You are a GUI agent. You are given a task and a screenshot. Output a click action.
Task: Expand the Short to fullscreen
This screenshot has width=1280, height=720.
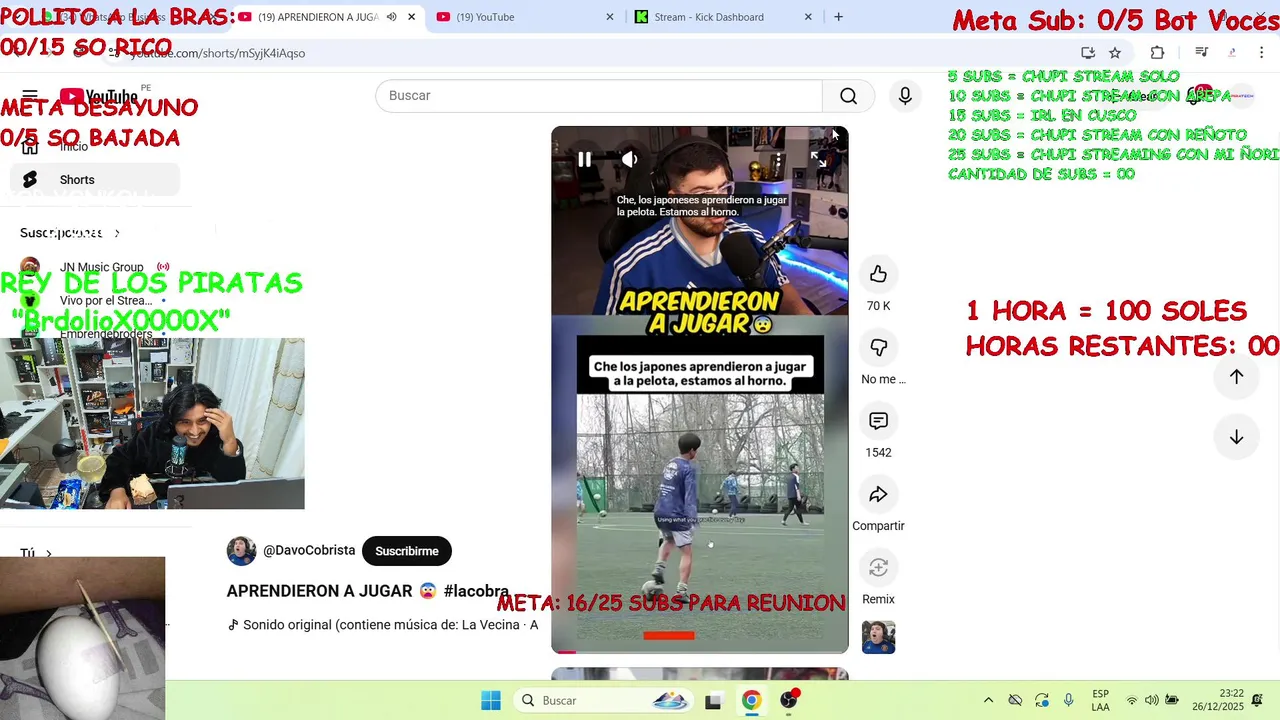[818, 159]
